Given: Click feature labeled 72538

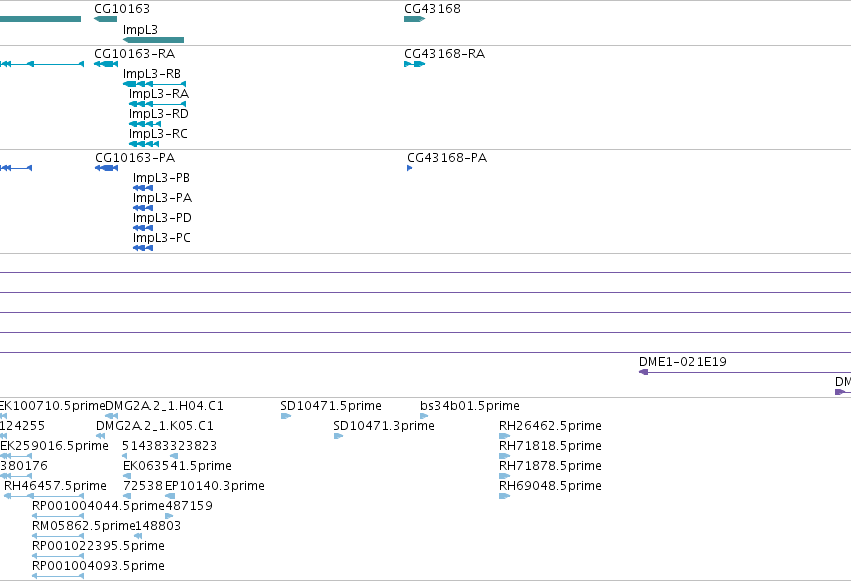Looking at the screenshot, I should [x=143, y=486].
